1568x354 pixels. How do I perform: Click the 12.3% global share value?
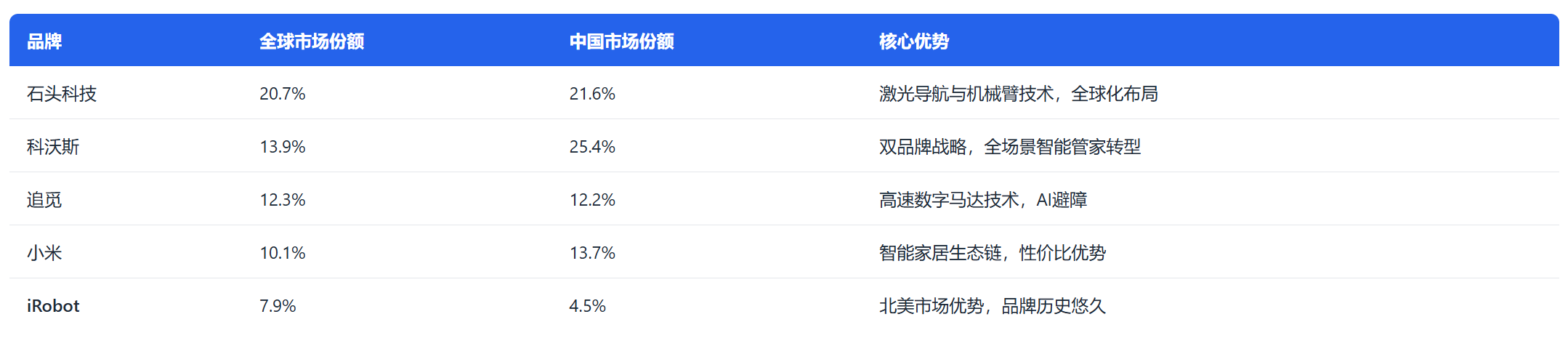tap(282, 200)
